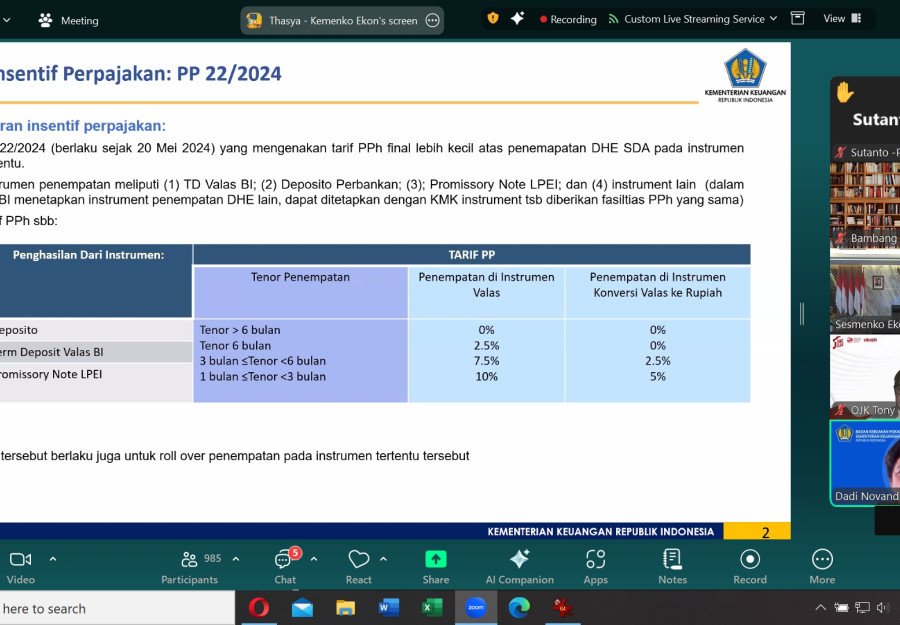Click the Windows taskbar search box

point(117,608)
